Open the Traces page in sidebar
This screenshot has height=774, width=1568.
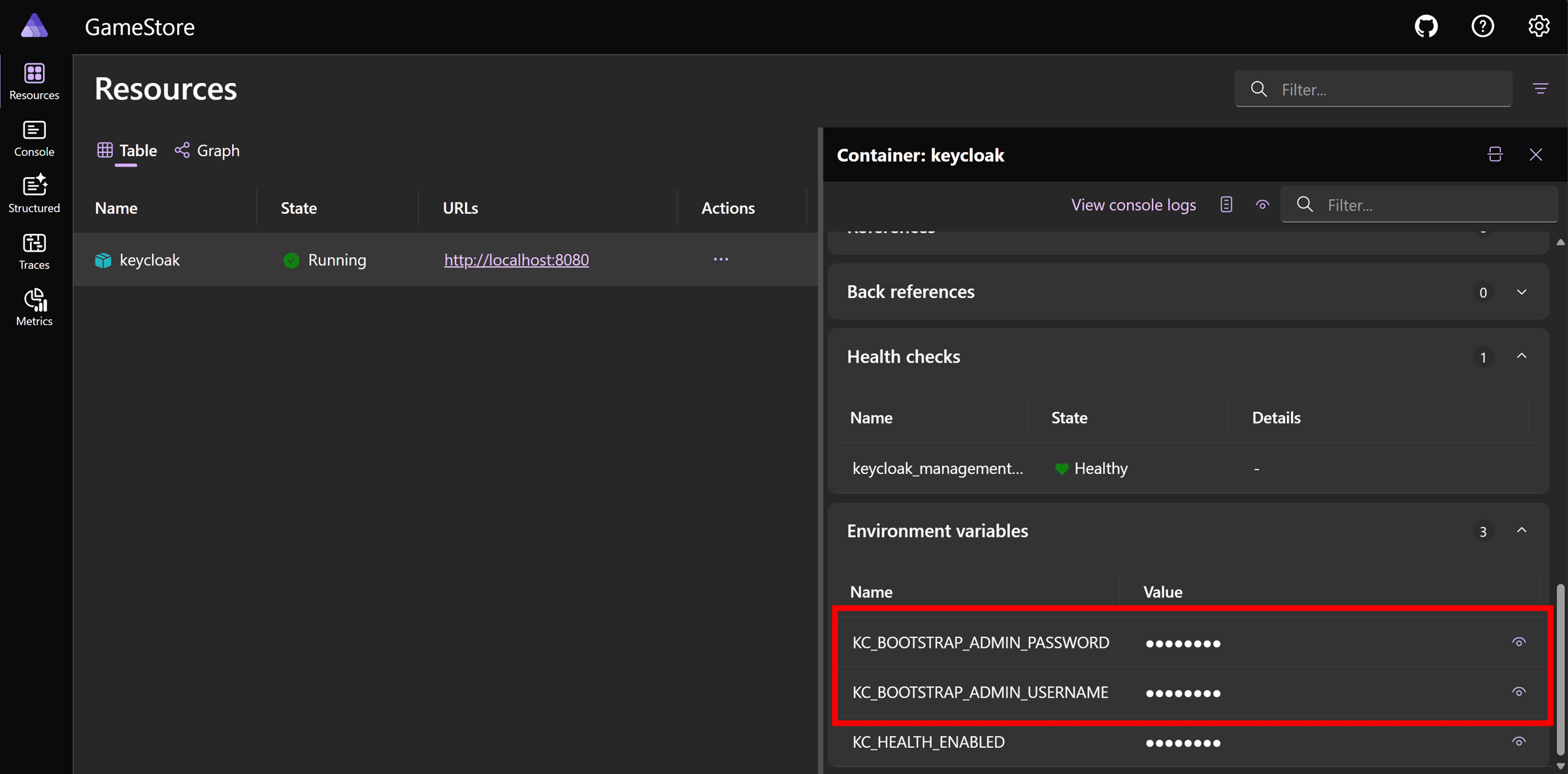click(34, 251)
